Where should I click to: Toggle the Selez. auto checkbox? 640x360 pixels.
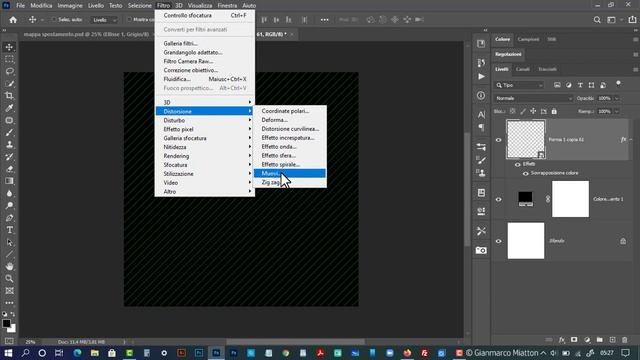click(54, 20)
